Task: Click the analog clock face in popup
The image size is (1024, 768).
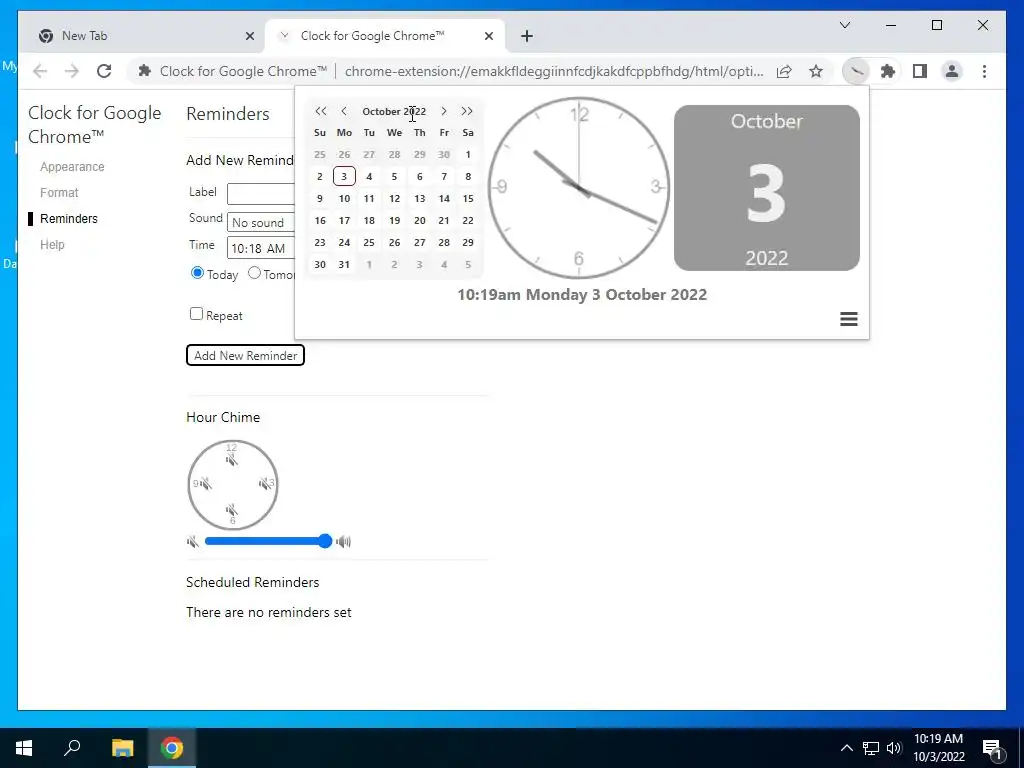Action: [x=579, y=187]
